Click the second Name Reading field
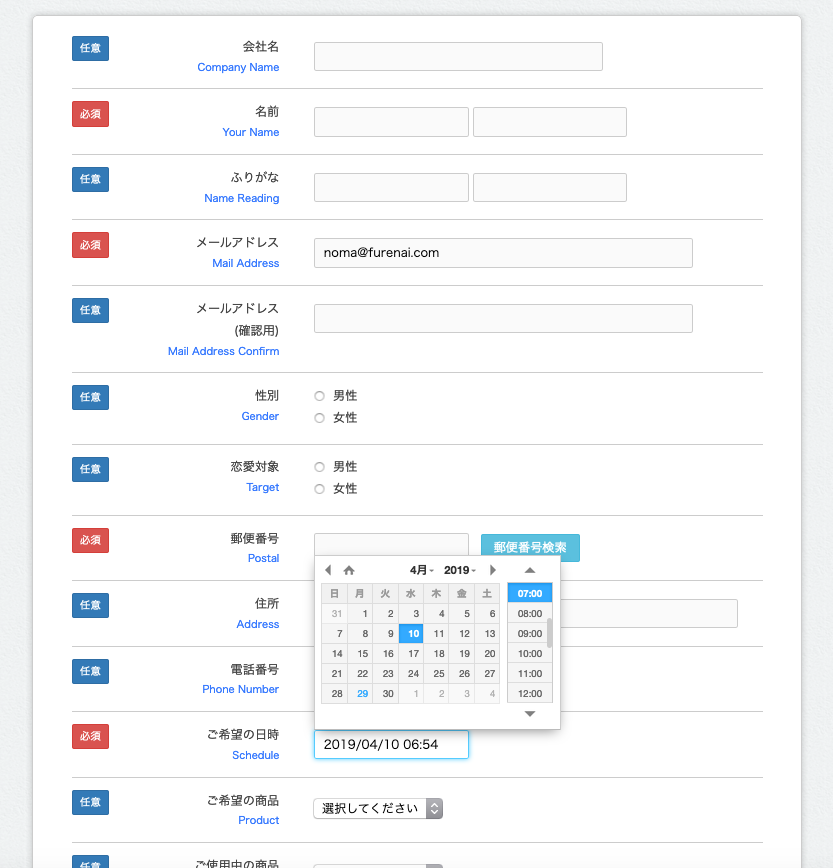This screenshot has height=868, width=833. (550, 188)
